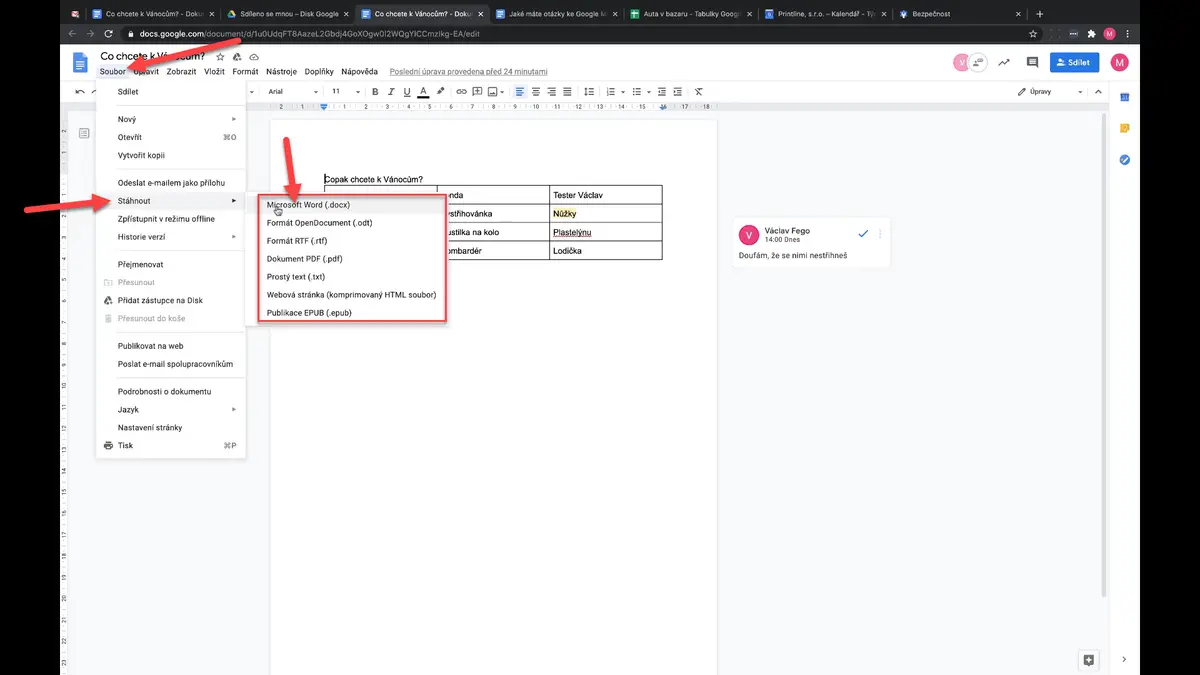
Task: Open the activity dashboard trend icon
Action: pos(1003,62)
